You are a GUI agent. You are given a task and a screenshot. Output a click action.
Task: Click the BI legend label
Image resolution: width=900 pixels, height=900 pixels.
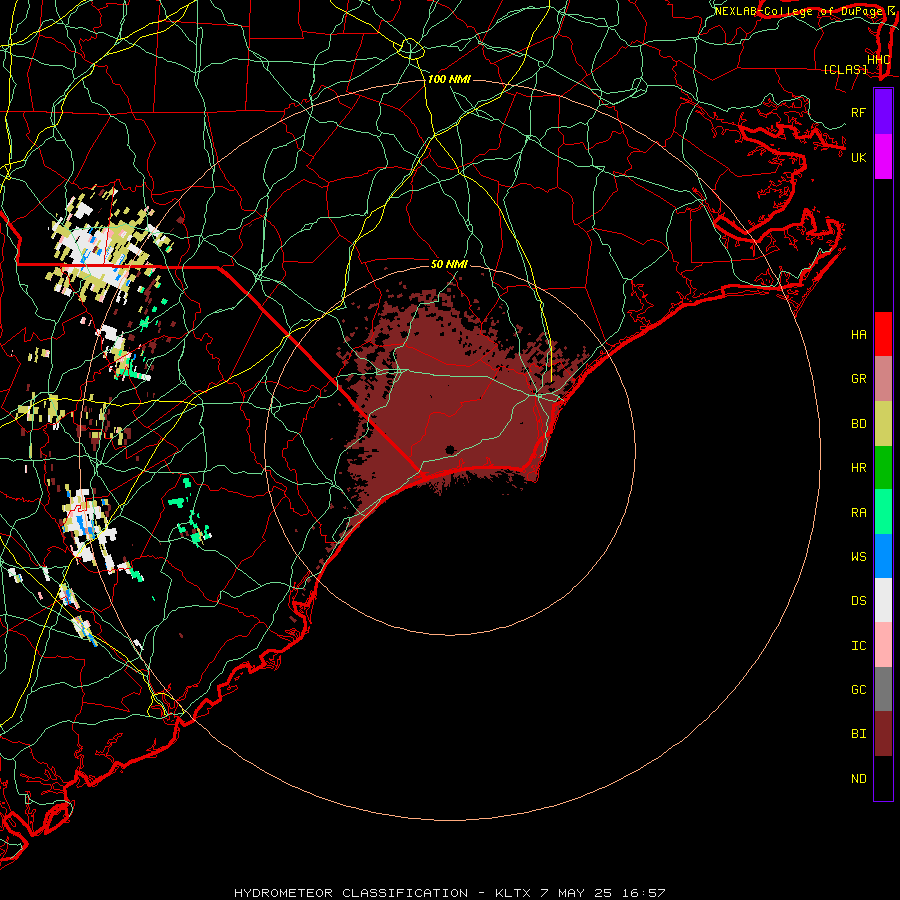click(858, 734)
